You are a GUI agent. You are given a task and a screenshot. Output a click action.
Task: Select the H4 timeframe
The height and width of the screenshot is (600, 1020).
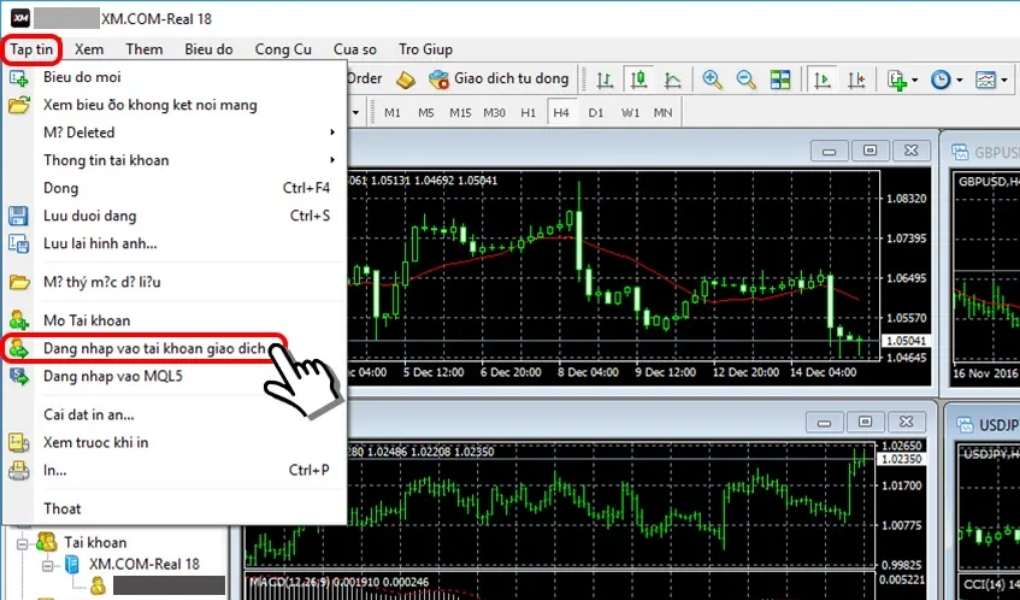(x=561, y=113)
